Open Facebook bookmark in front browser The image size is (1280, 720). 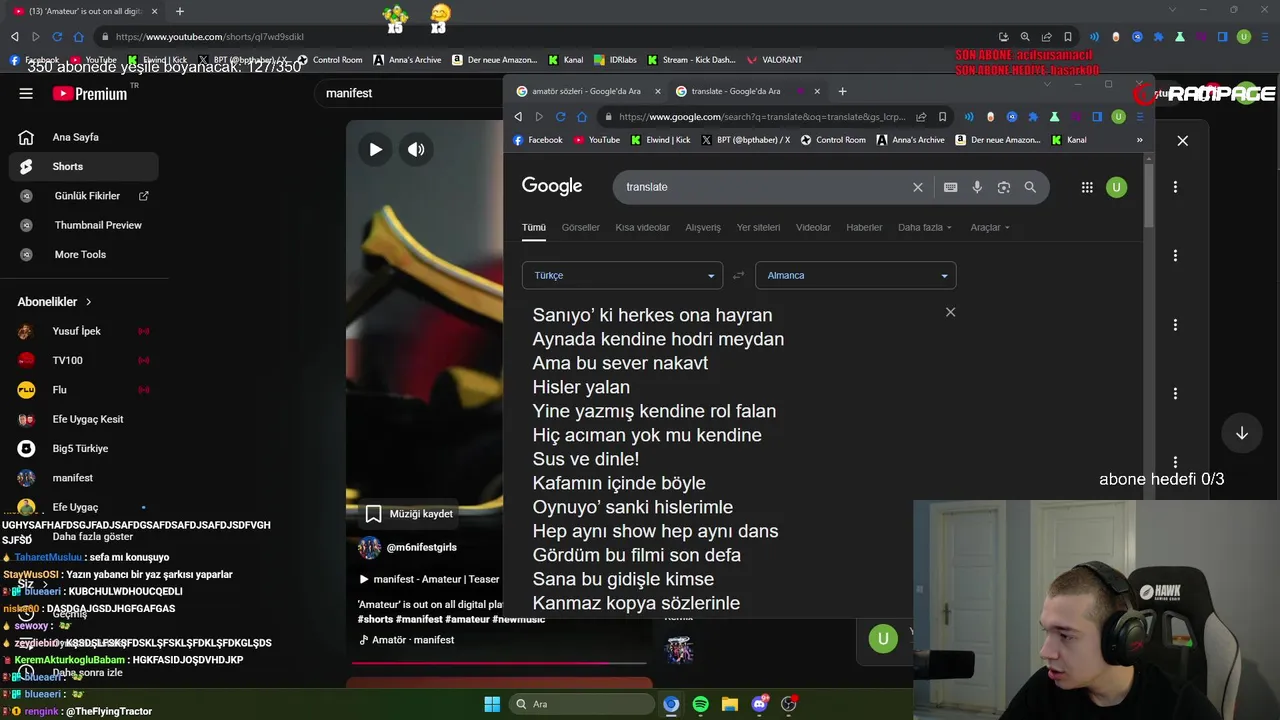click(538, 140)
